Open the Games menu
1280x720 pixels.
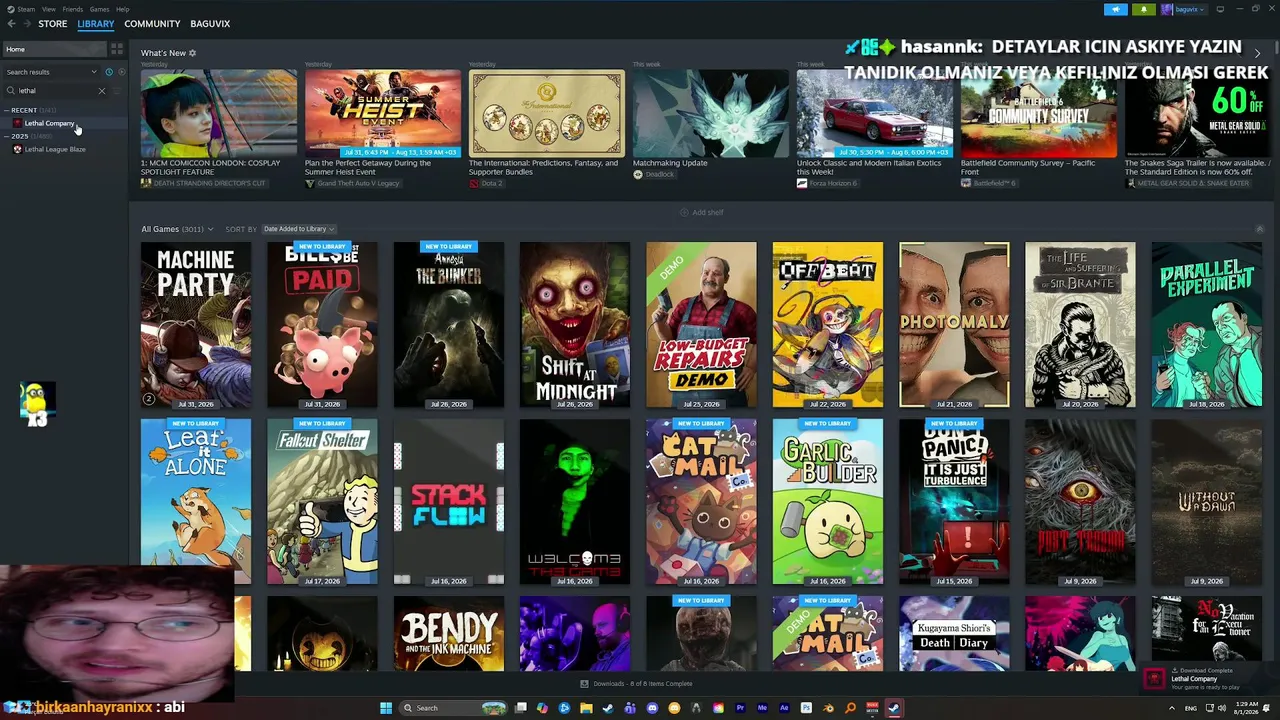point(99,9)
